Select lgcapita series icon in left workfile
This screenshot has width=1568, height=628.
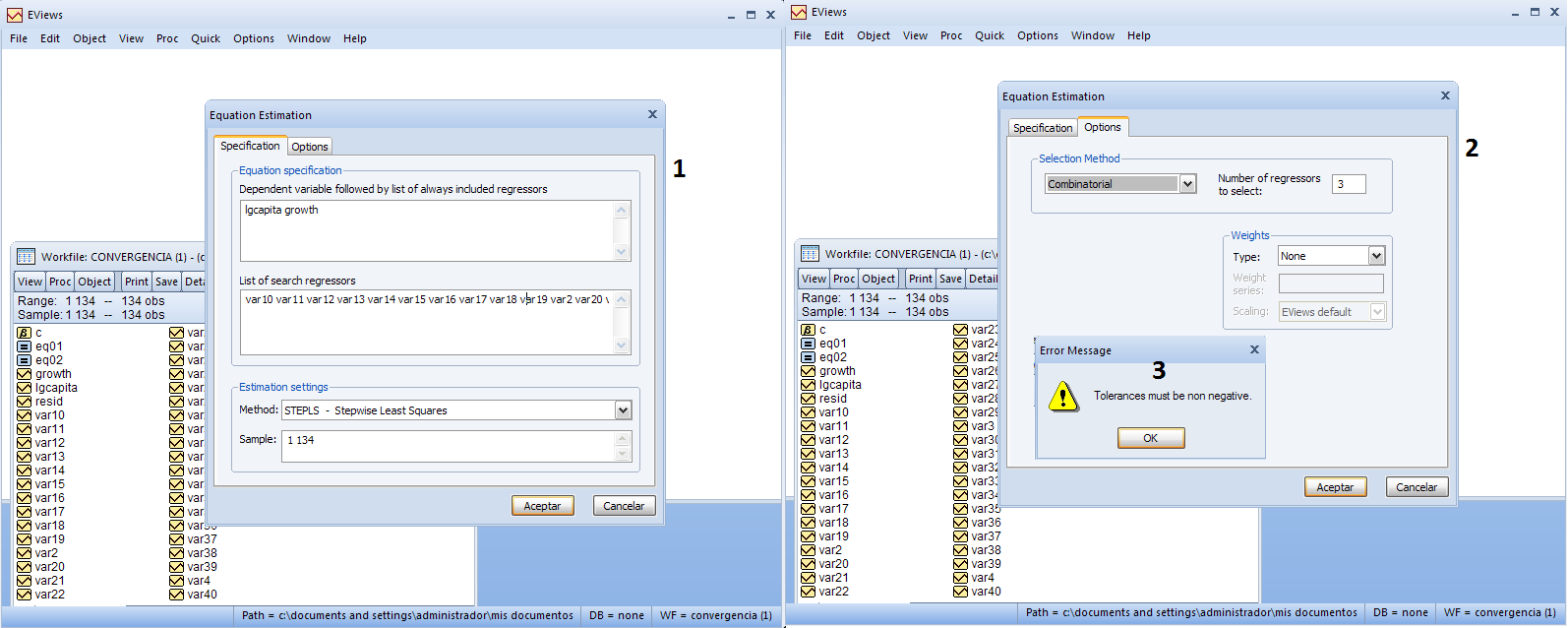(24, 388)
